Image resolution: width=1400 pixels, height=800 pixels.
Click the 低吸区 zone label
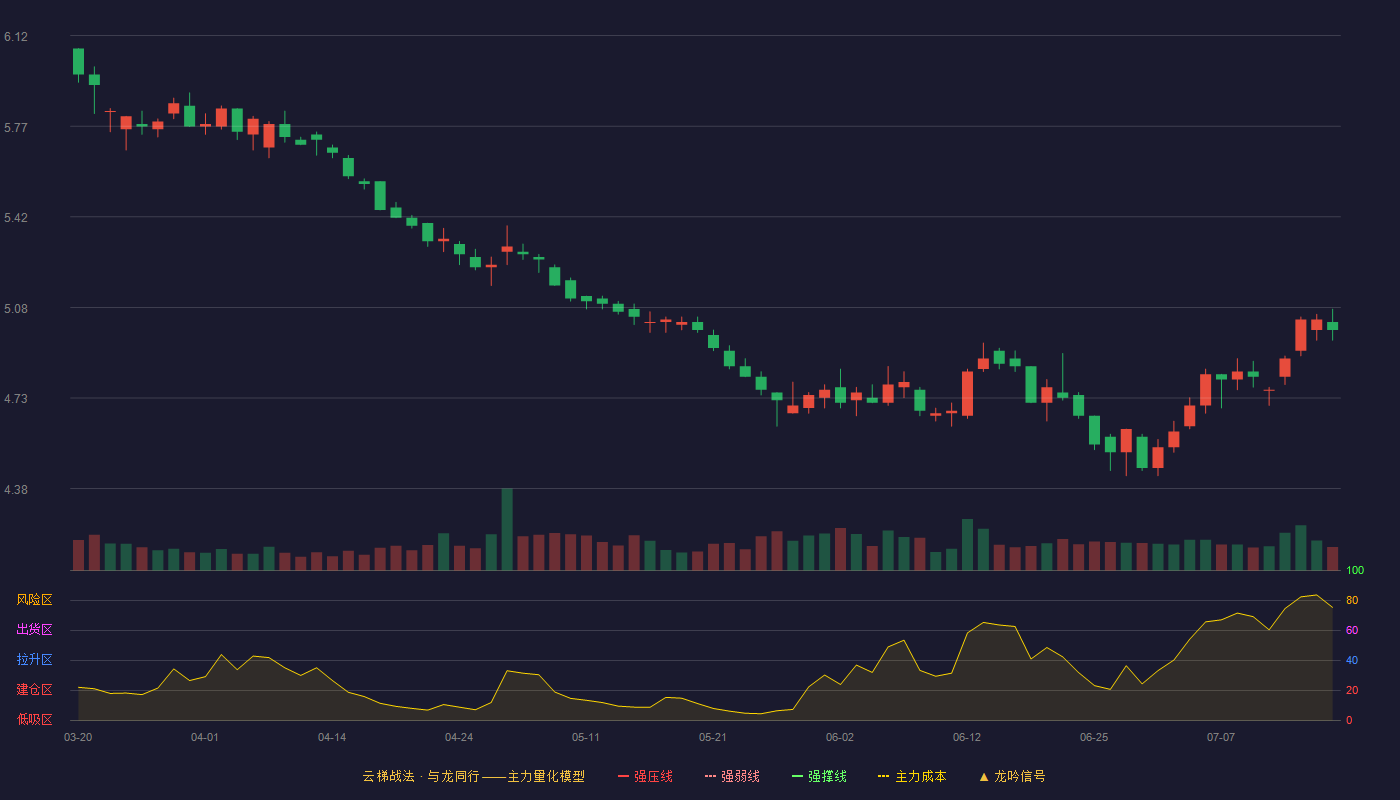[x=34, y=720]
